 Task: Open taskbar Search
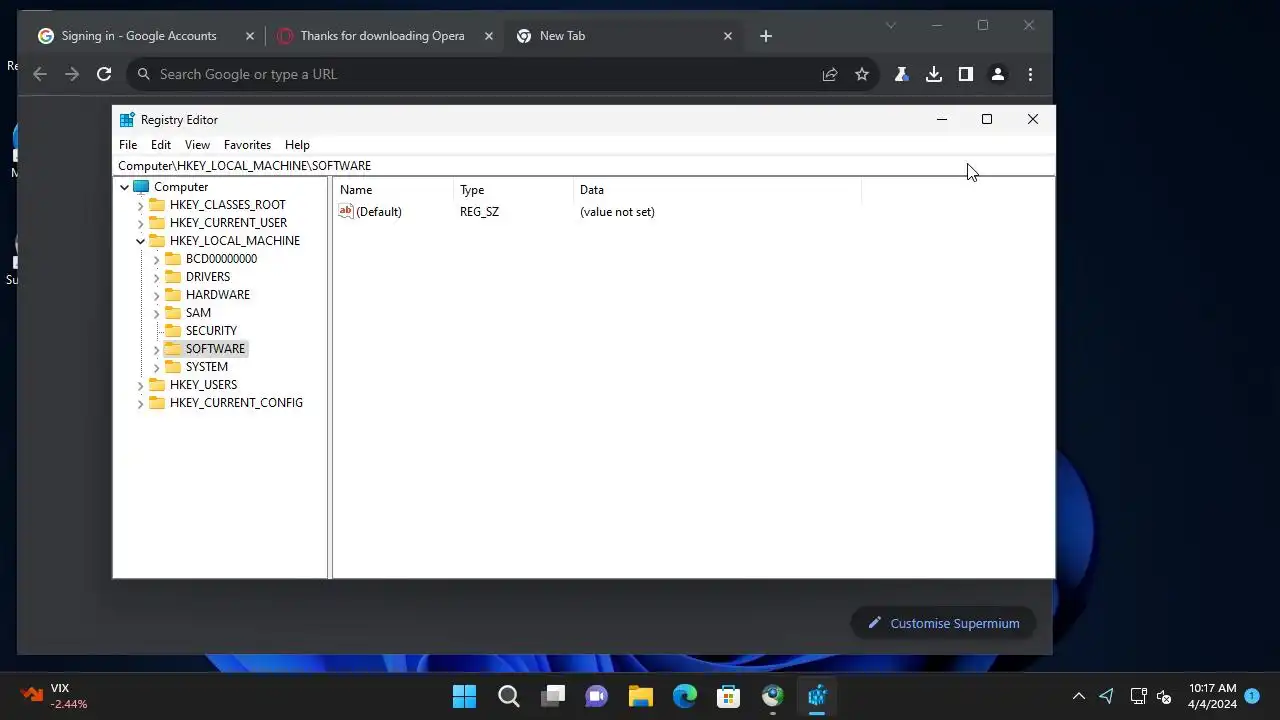pos(509,696)
